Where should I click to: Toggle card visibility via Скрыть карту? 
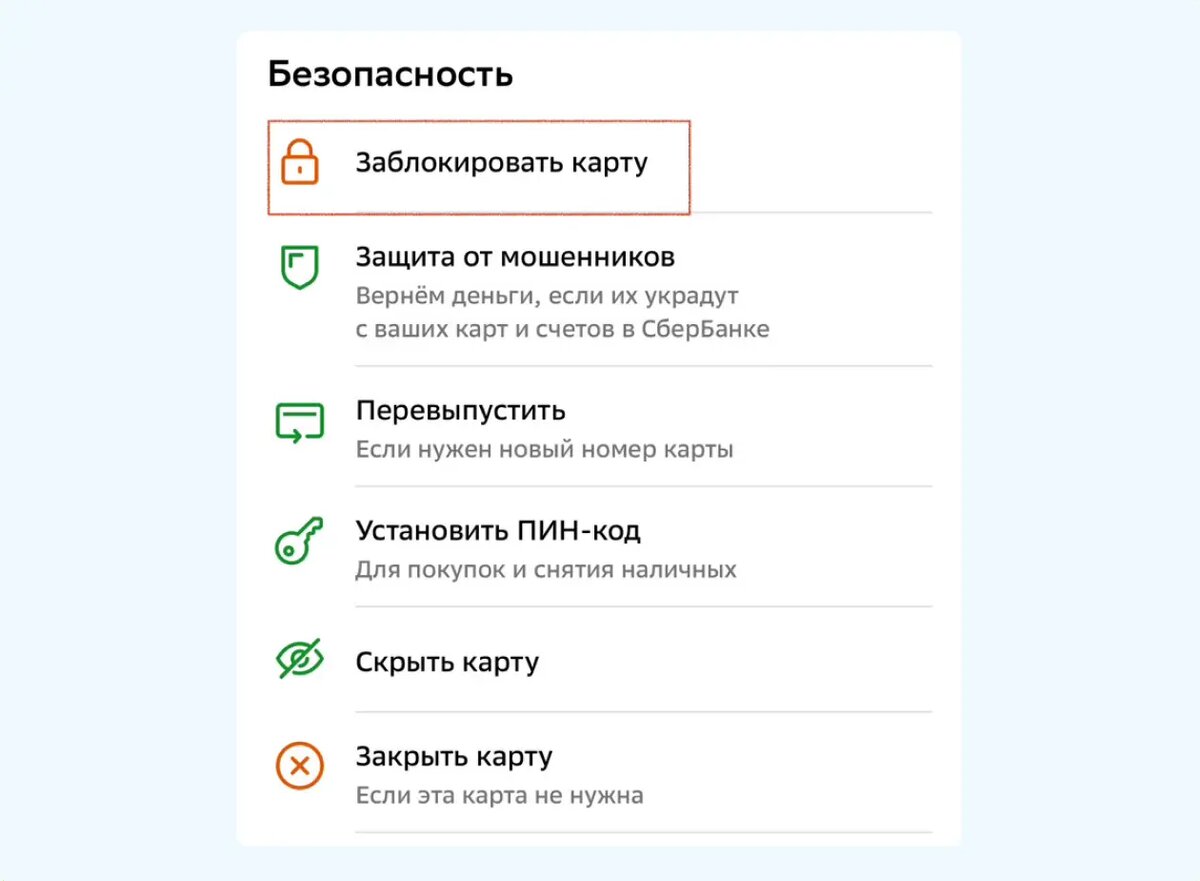pyautogui.click(x=447, y=661)
